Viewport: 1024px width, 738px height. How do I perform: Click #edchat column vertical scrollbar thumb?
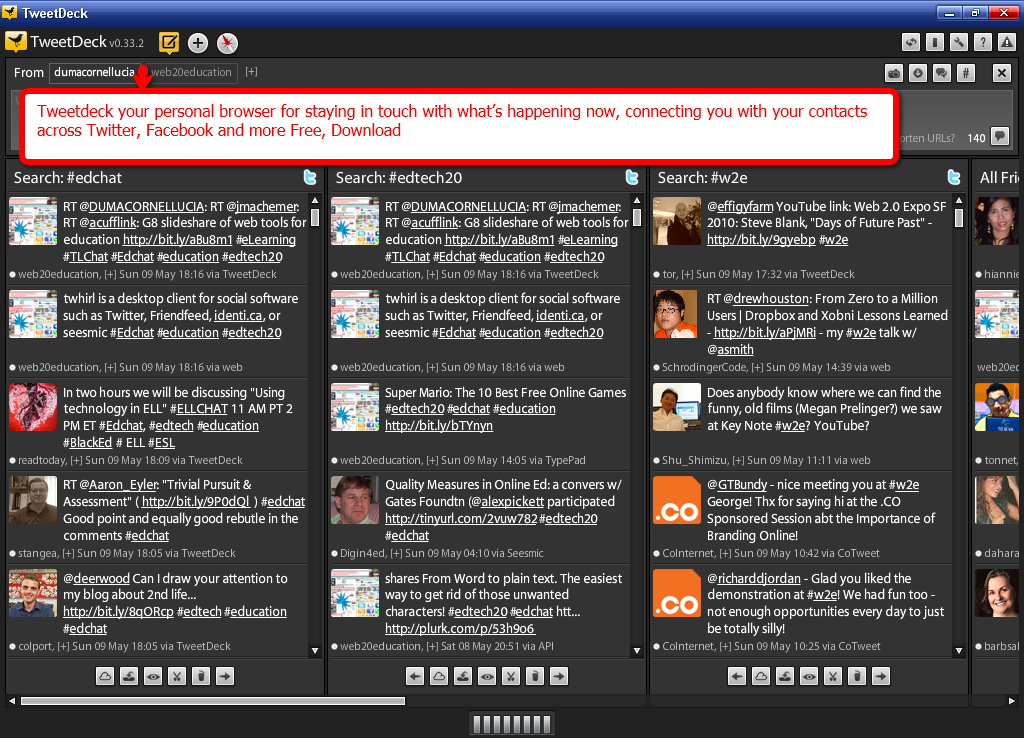(x=315, y=217)
